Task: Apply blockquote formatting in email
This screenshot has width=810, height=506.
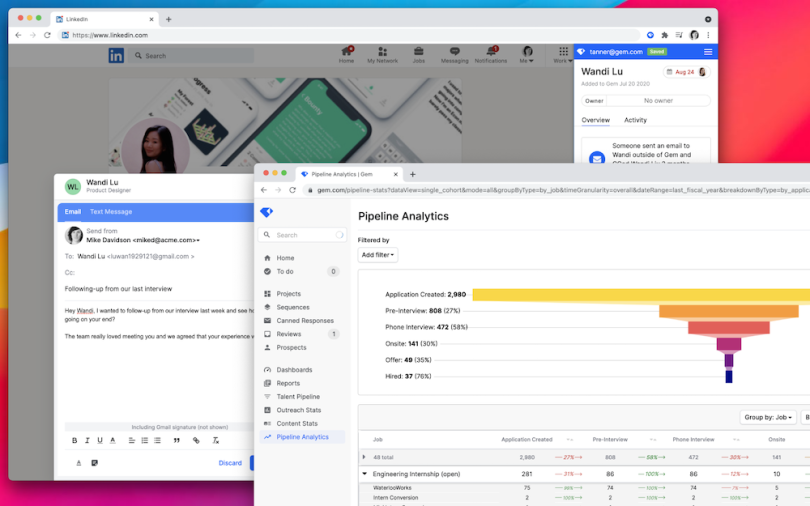Action: pos(177,440)
